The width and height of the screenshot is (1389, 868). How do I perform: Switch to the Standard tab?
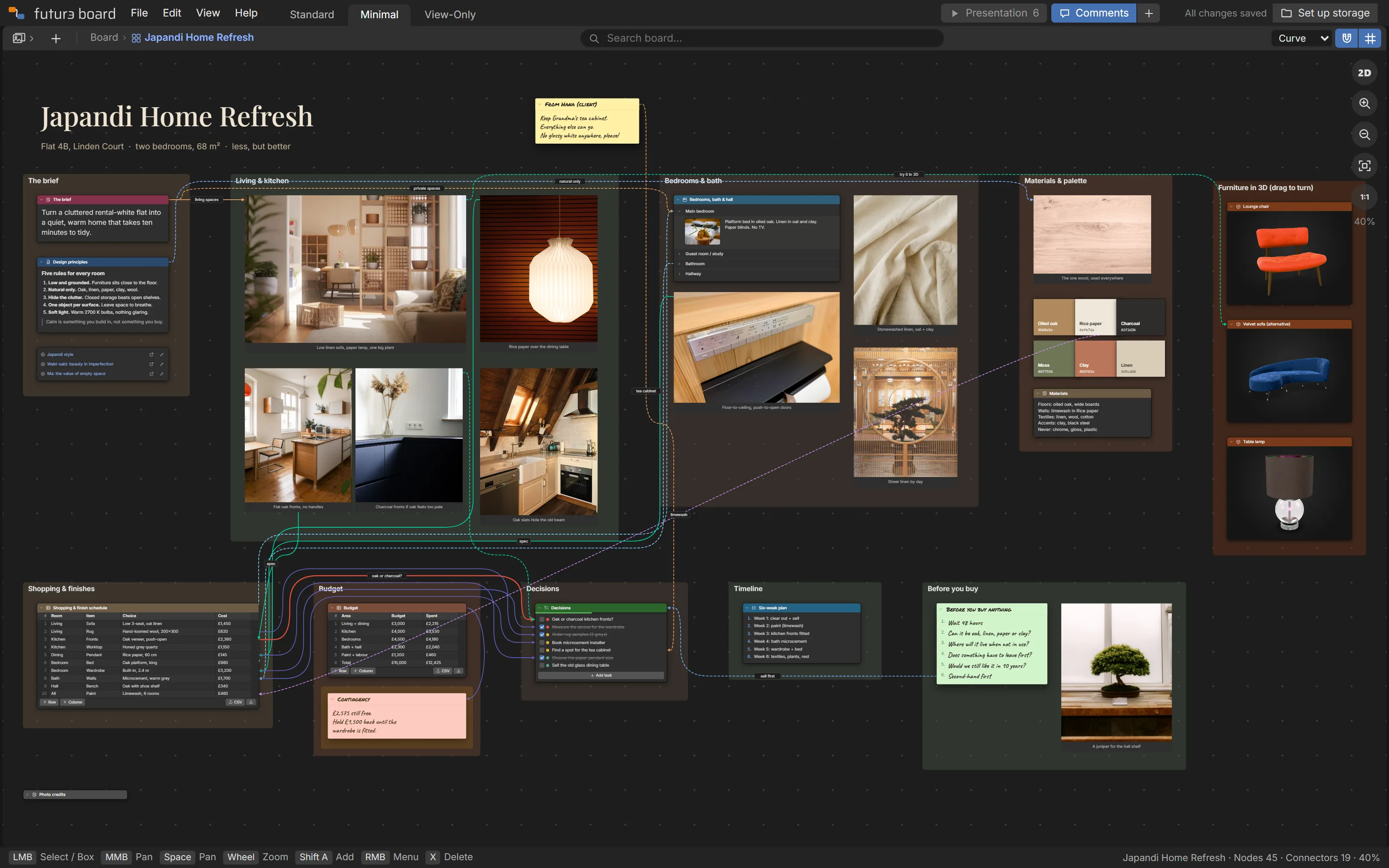pos(312,14)
